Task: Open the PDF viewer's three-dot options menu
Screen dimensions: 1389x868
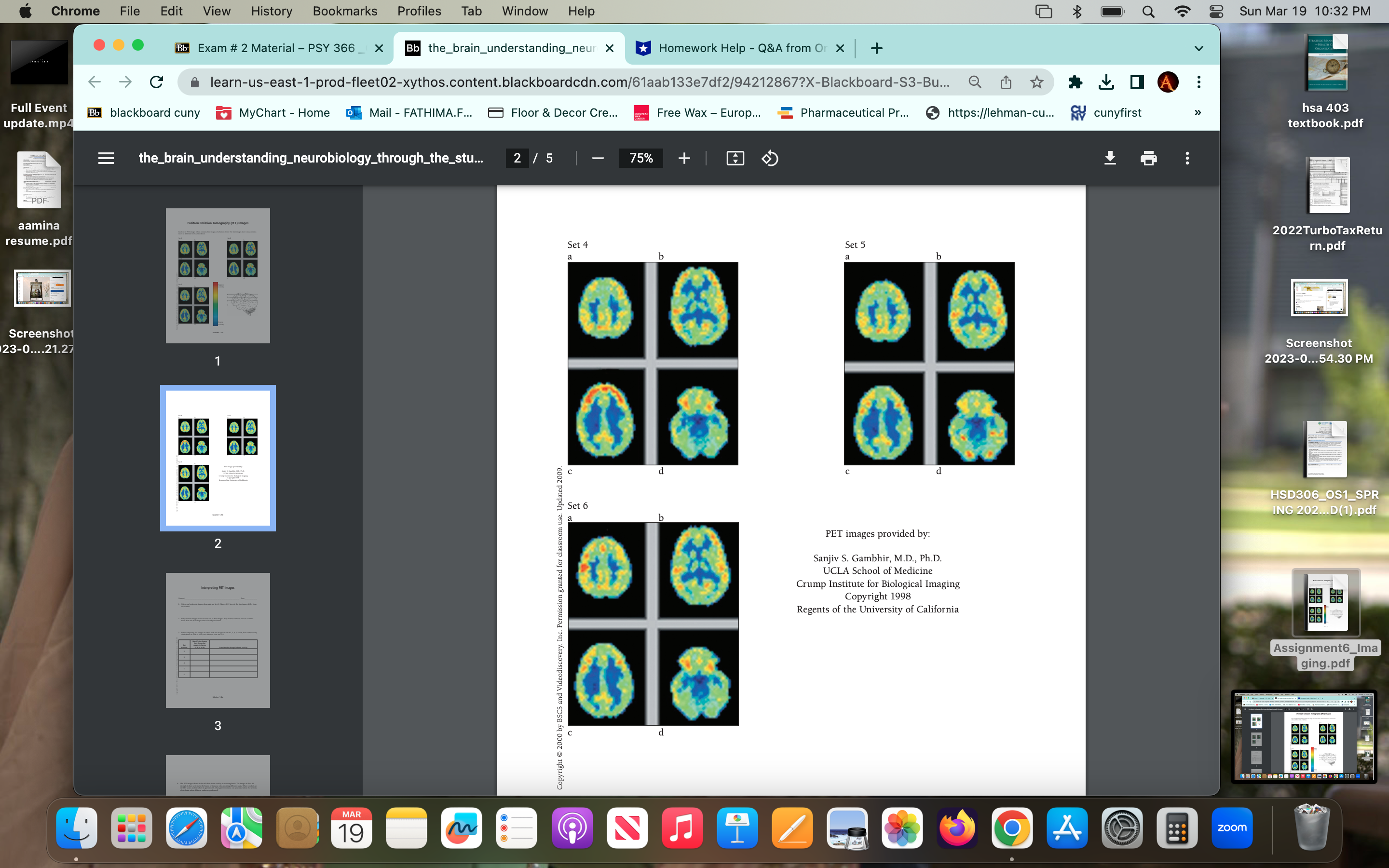Action: 1186,158
